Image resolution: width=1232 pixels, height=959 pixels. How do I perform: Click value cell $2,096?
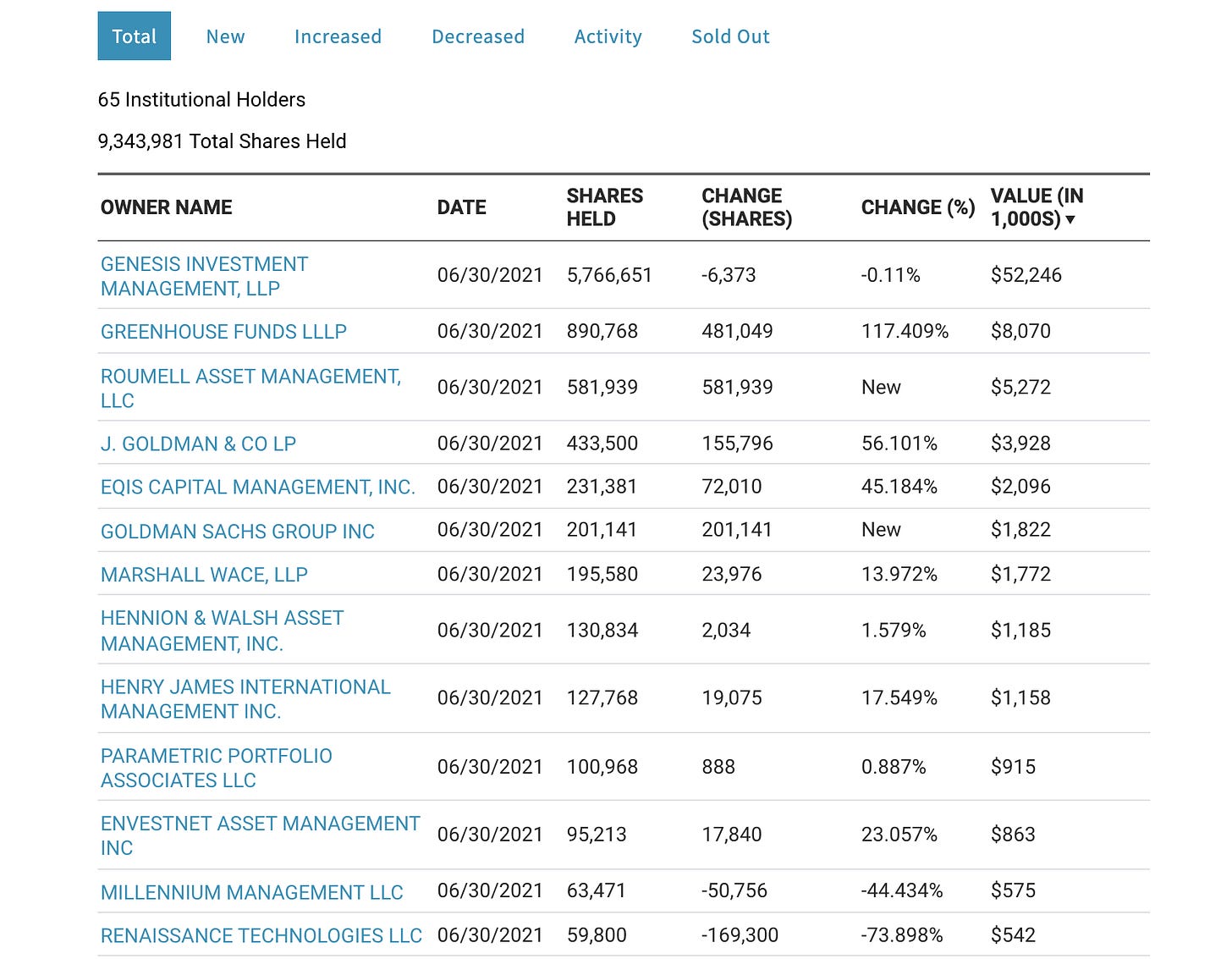click(x=1020, y=487)
